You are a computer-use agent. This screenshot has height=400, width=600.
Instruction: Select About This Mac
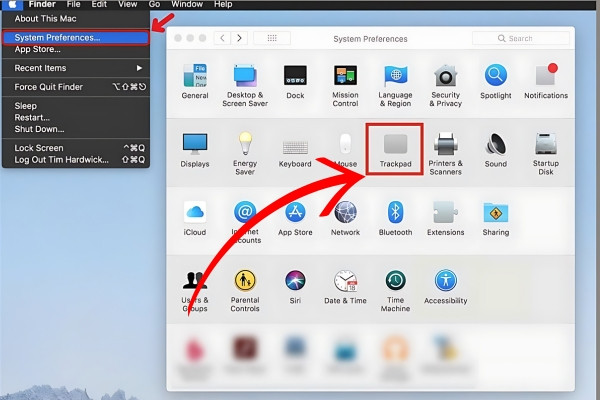coord(76,19)
